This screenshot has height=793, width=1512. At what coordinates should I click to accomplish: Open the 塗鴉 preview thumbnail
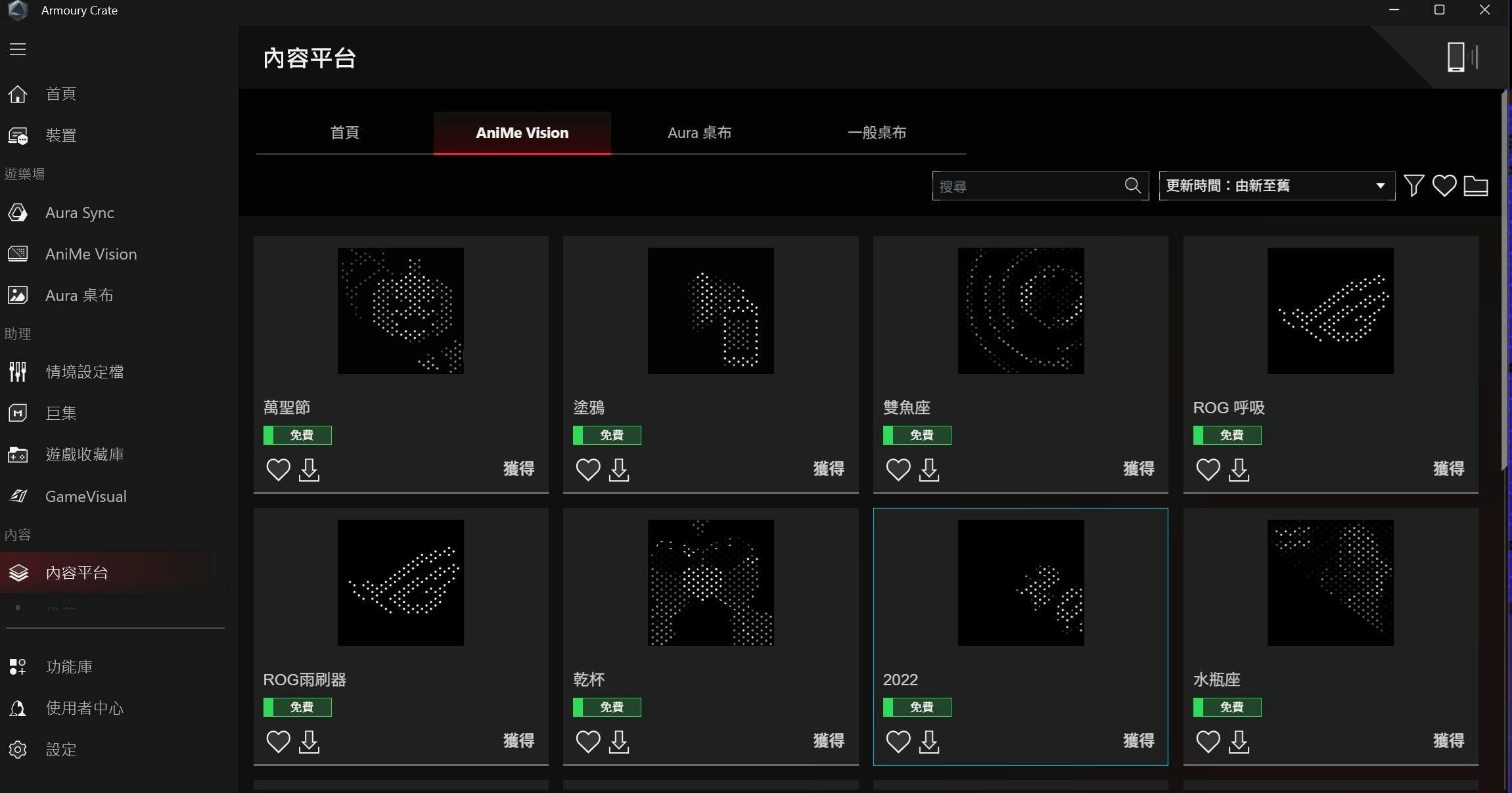[711, 311]
